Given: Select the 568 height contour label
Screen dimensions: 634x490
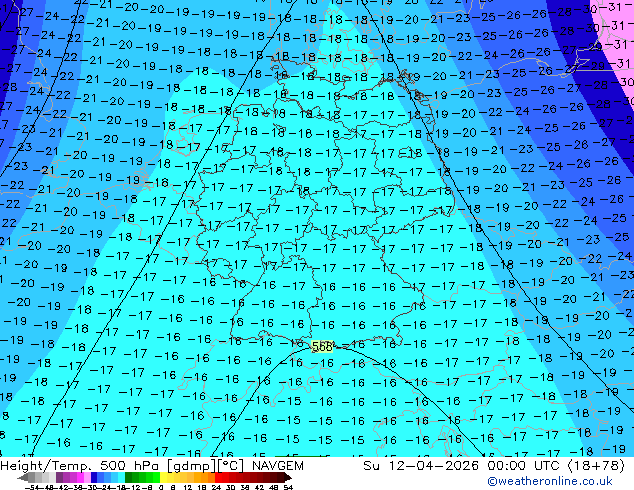Looking at the screenshot, I should pyautogui.click(x=322, y=346).
